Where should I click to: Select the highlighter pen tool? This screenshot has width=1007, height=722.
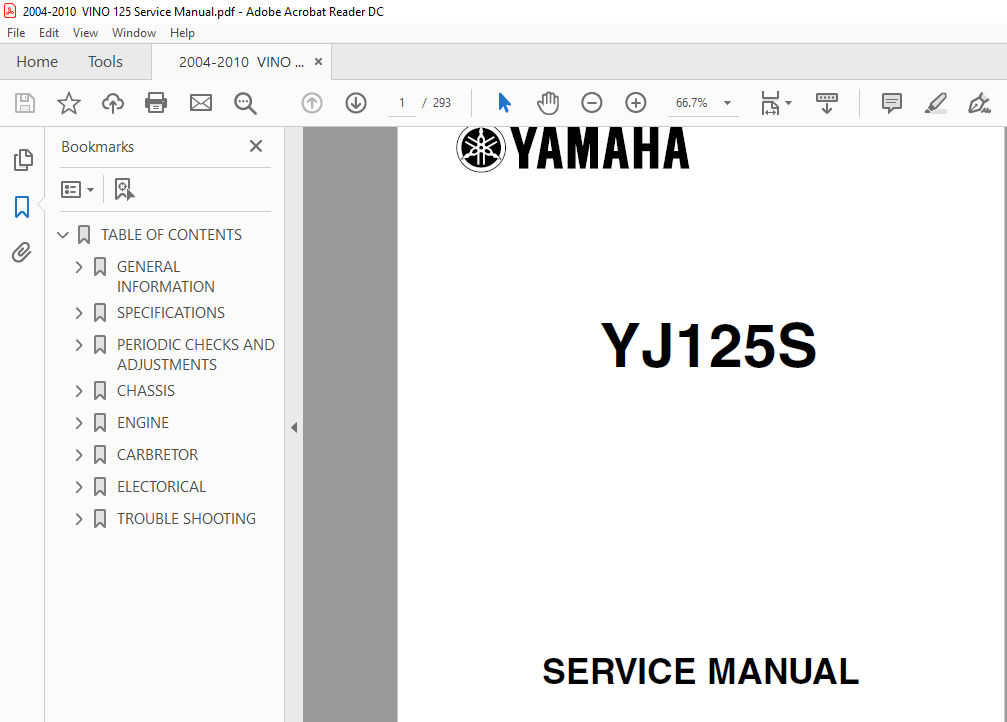coord(936,103)
